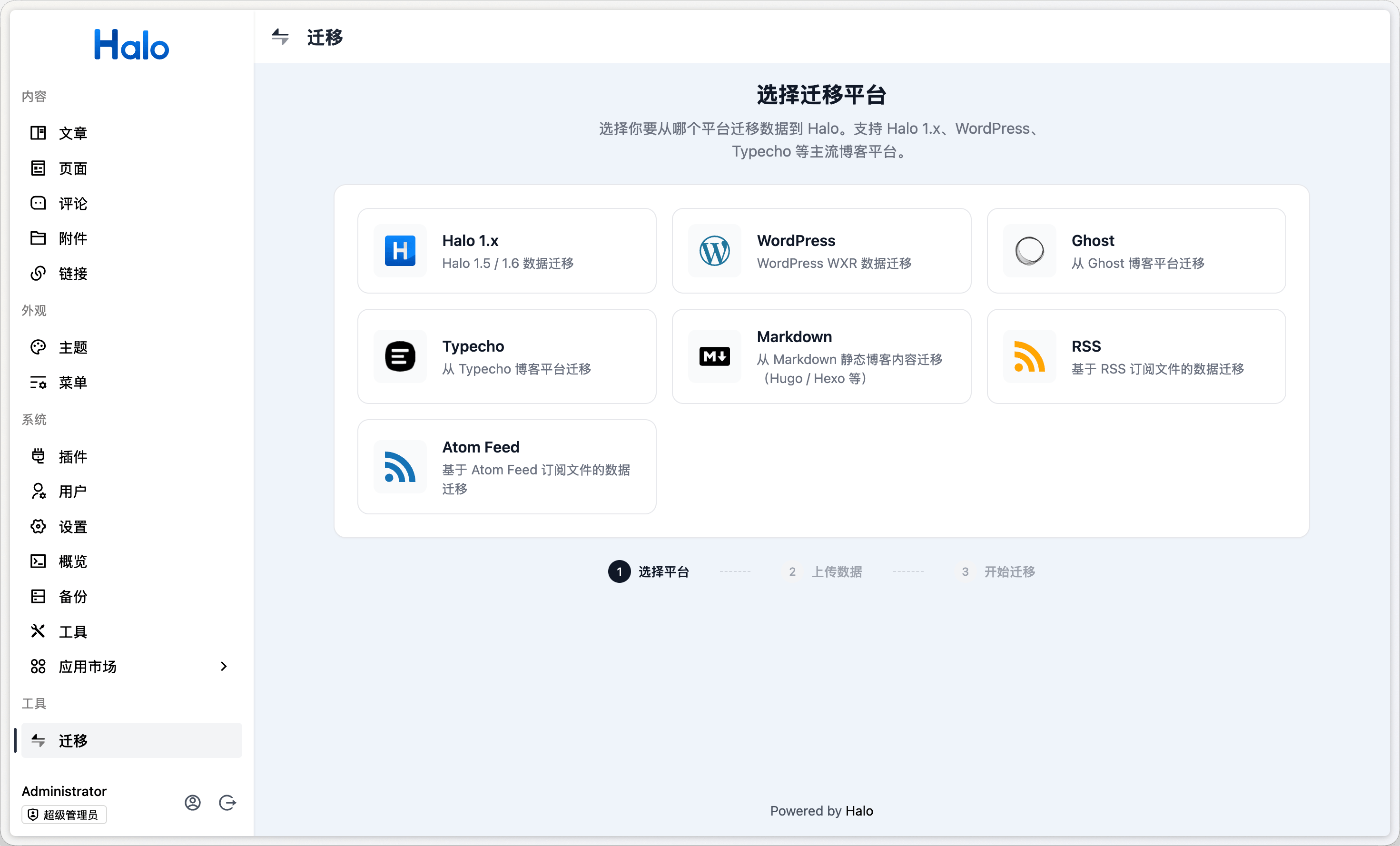
Task: Click the blue Atom Feed icon
Action: pos(400,466)
